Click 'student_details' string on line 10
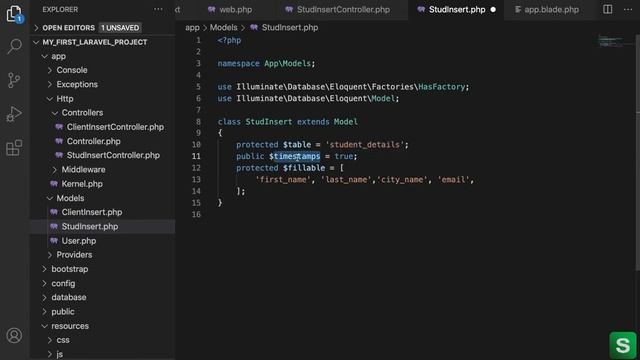This screenshot has width=640, height=360. click(x=364, y=145)
